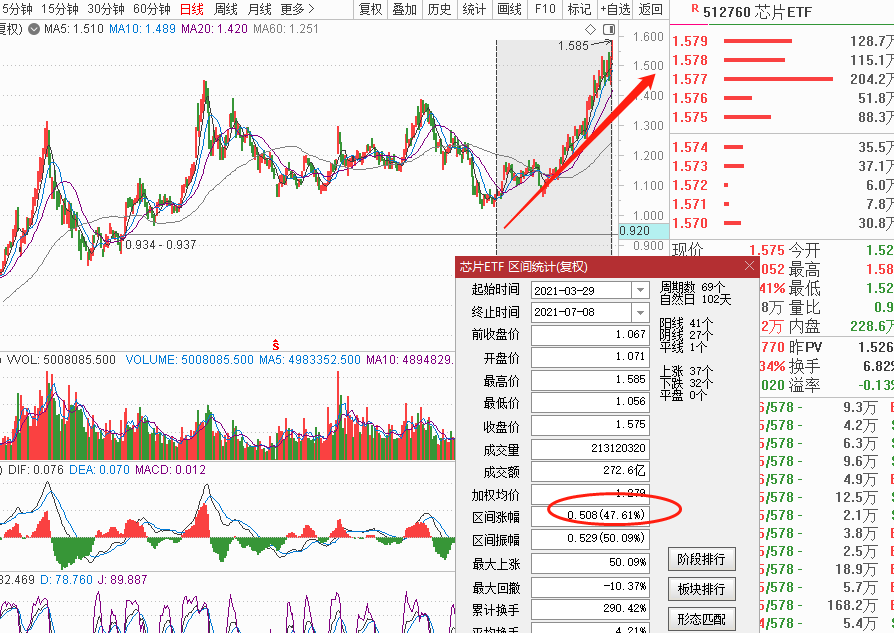This screenshot has height=633, width=894.
Task: Click the 形态匹配 button
Action: (x=701, y=619)
